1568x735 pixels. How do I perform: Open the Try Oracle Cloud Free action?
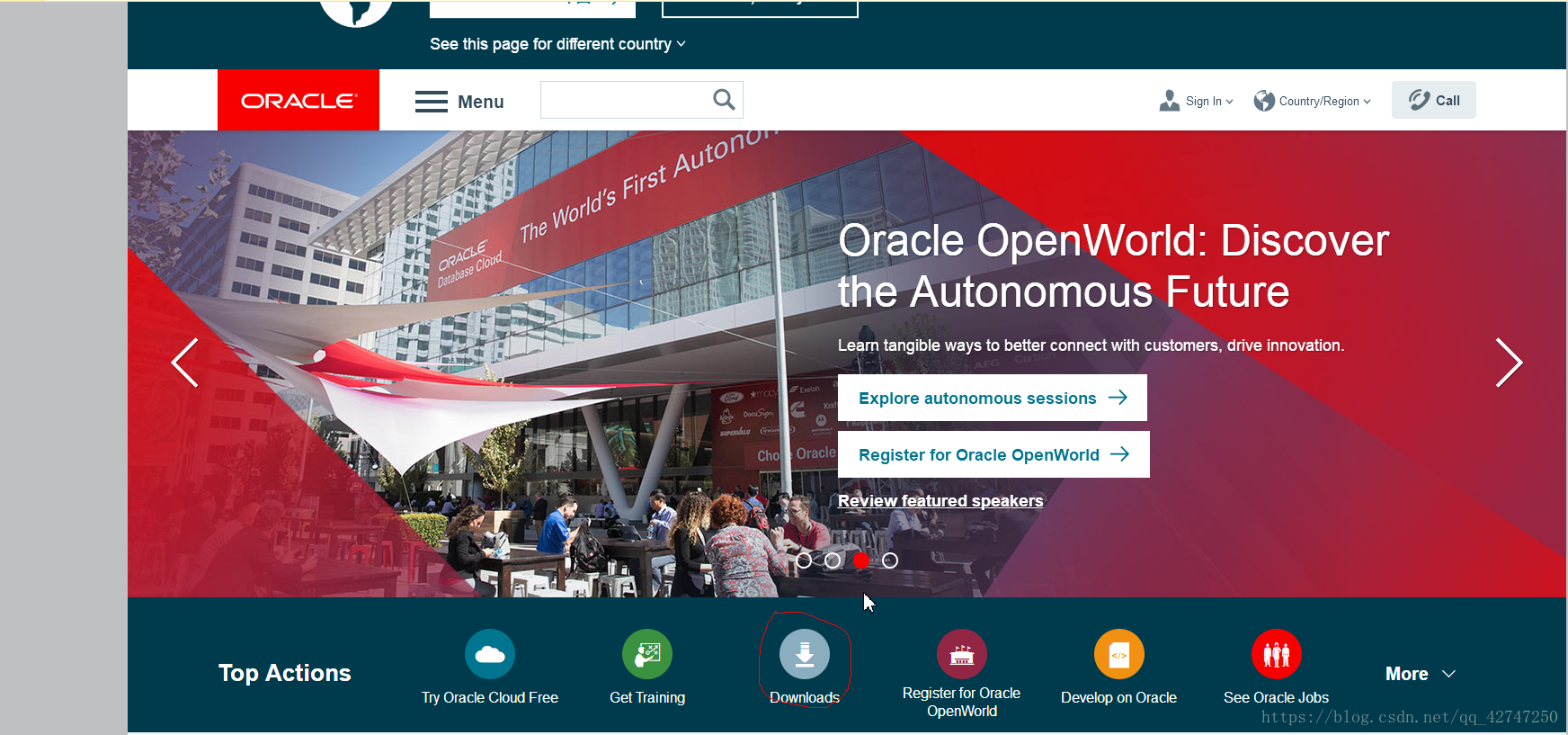click(490, 667)
